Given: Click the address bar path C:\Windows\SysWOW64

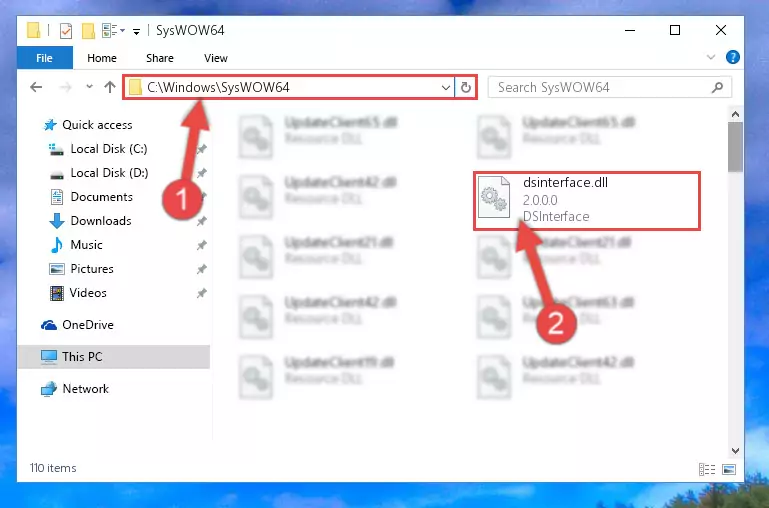Looking at the screenshot, I should tap(218, 87).
